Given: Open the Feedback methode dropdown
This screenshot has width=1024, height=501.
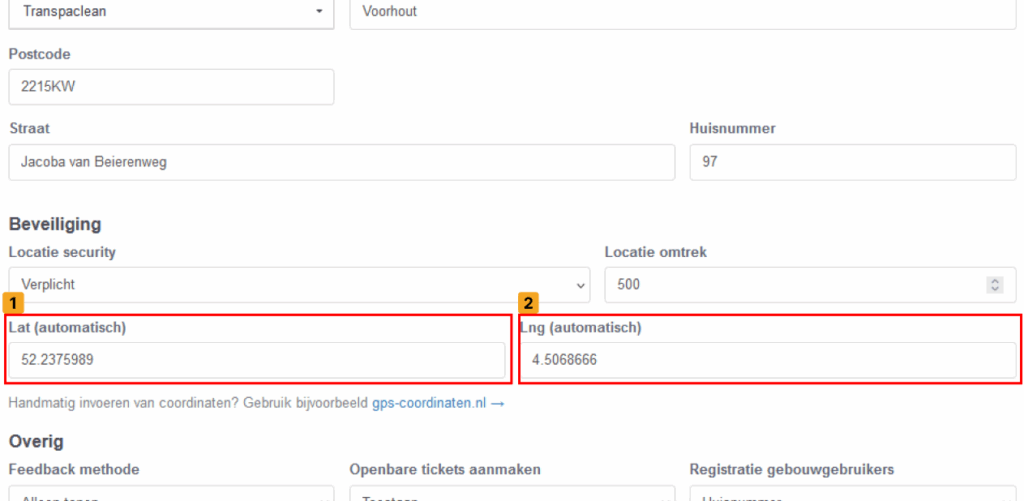Looking at the screenshot, I should 171,495.
